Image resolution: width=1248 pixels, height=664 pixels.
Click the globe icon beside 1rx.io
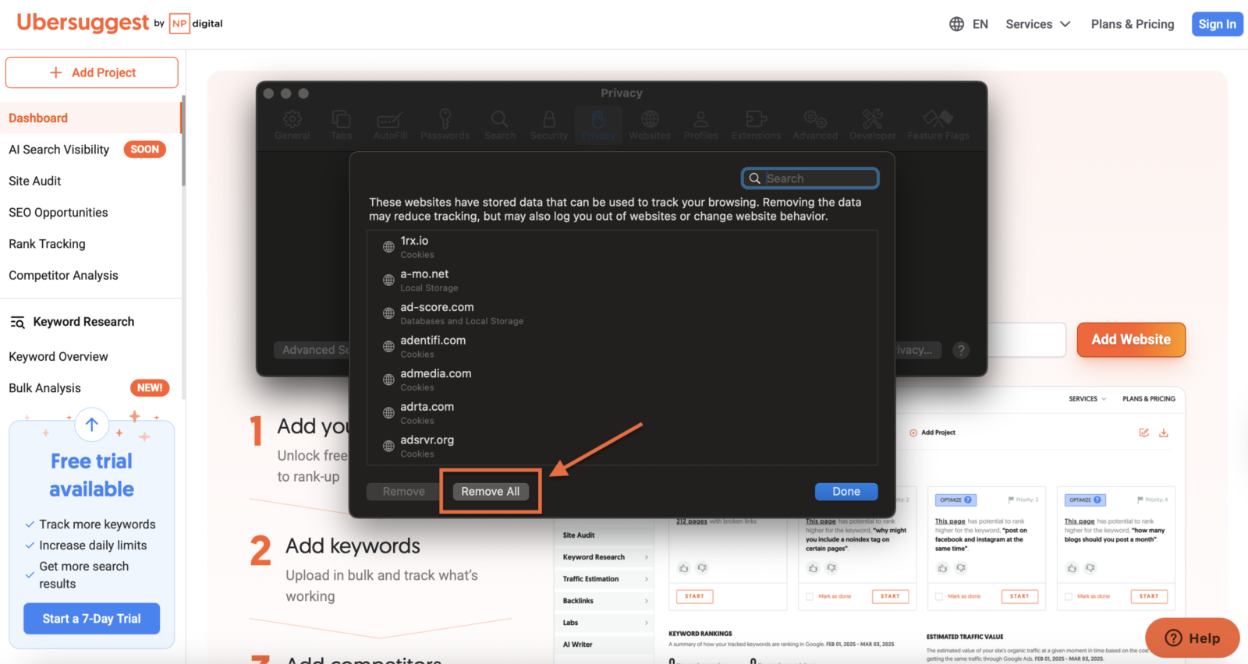(x=388, y=247)
